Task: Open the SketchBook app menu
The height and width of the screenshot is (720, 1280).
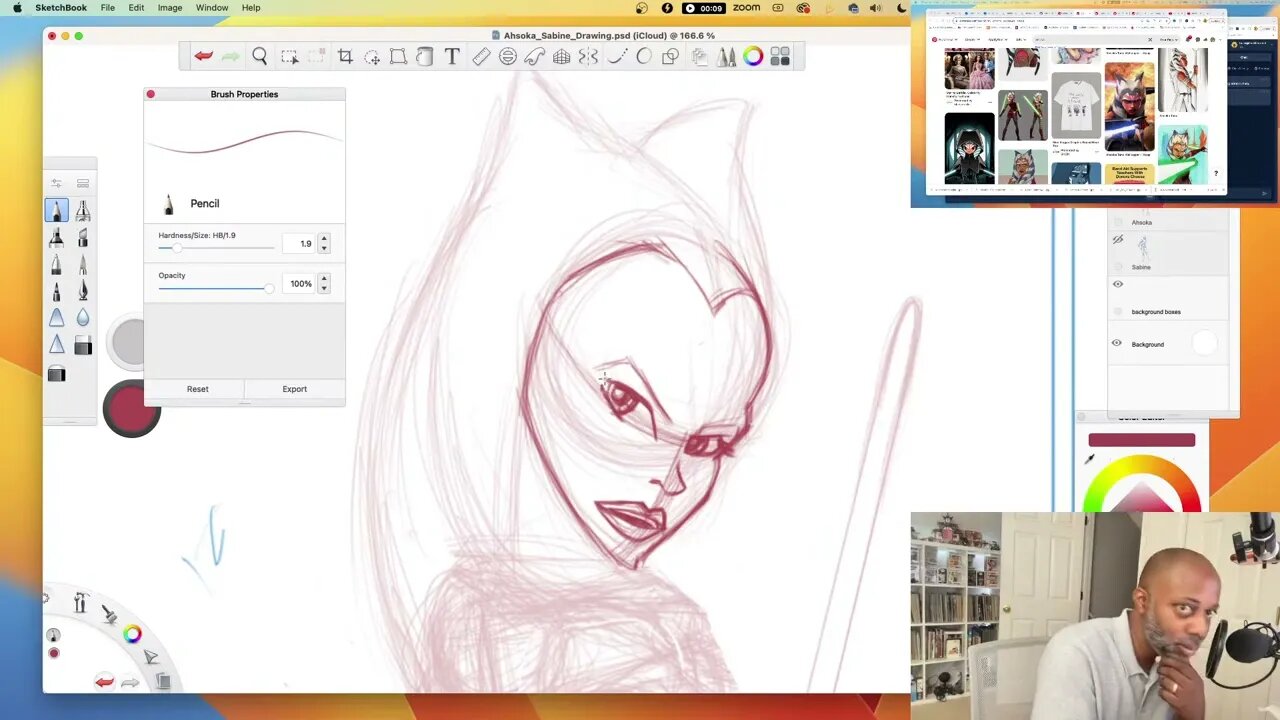Action: (61, 8)
